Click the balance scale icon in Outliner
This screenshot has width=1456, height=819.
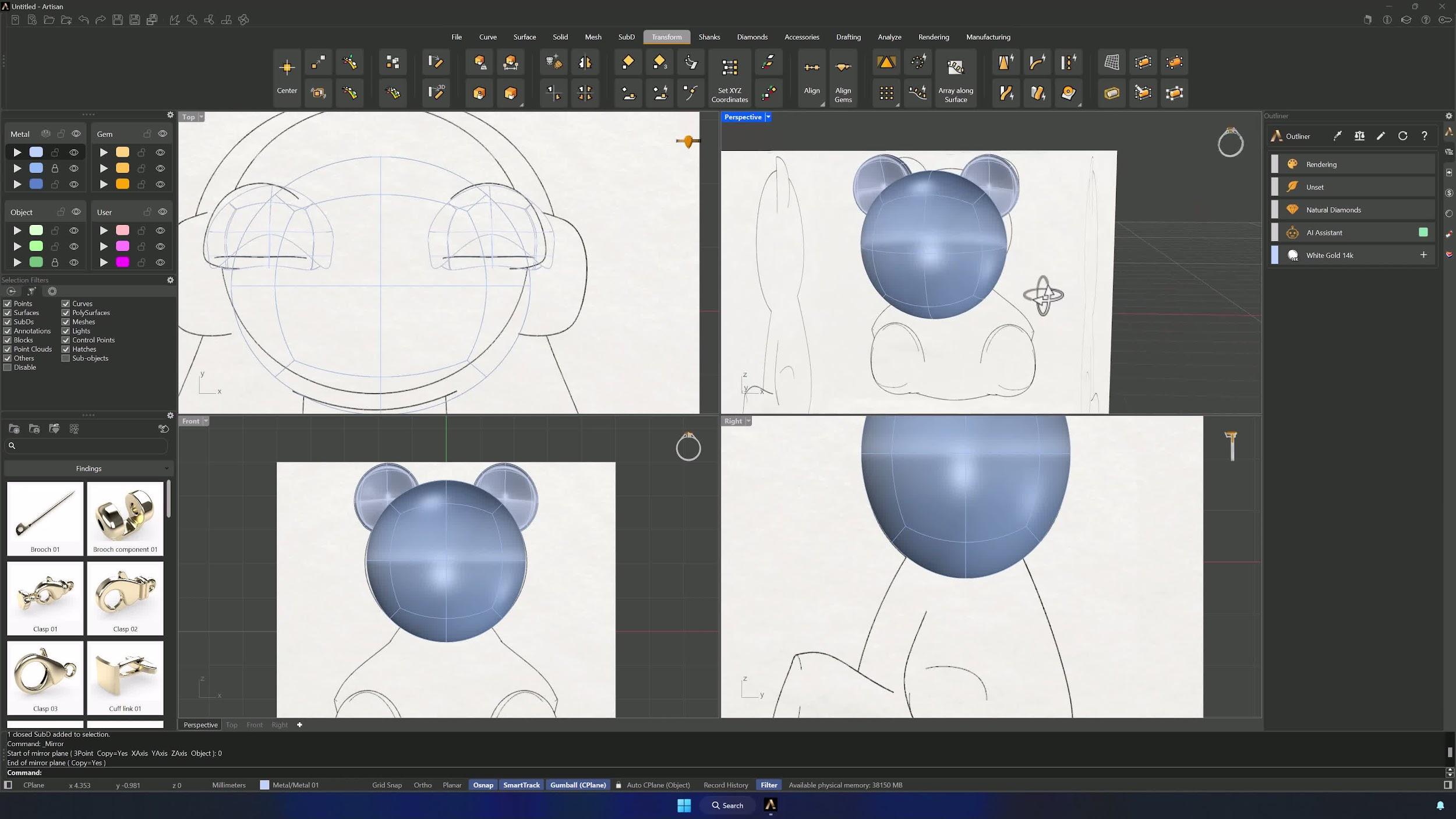pyautogui.click(x=1359, y=136)
